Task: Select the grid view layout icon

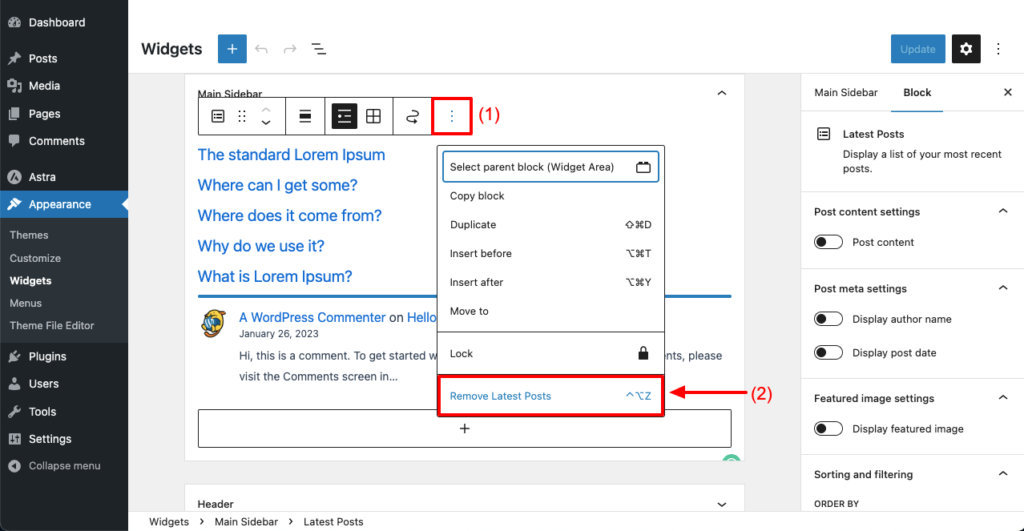Action: 373,117
